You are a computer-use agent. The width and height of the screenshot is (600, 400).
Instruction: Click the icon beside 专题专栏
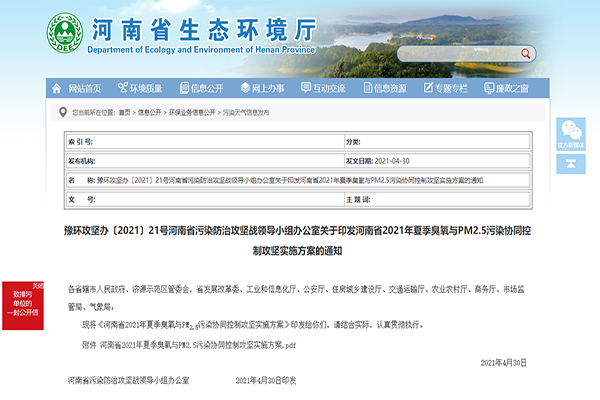click(x=428, y=88)
